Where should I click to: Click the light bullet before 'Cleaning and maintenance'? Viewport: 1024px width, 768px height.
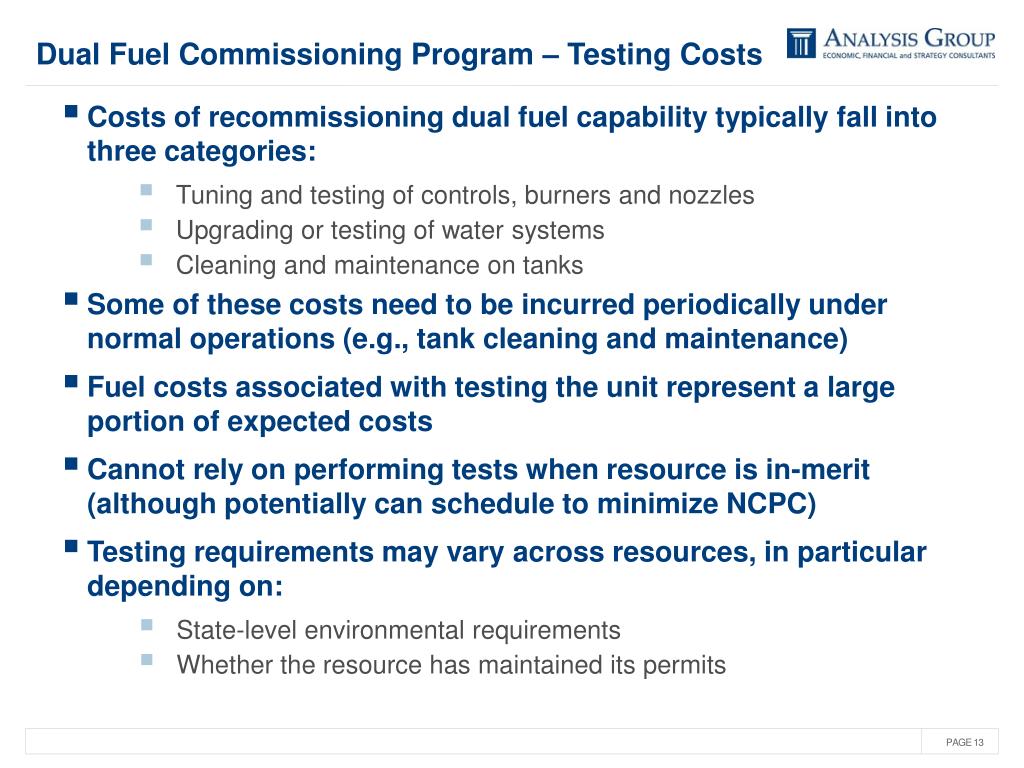coord(146,260)
